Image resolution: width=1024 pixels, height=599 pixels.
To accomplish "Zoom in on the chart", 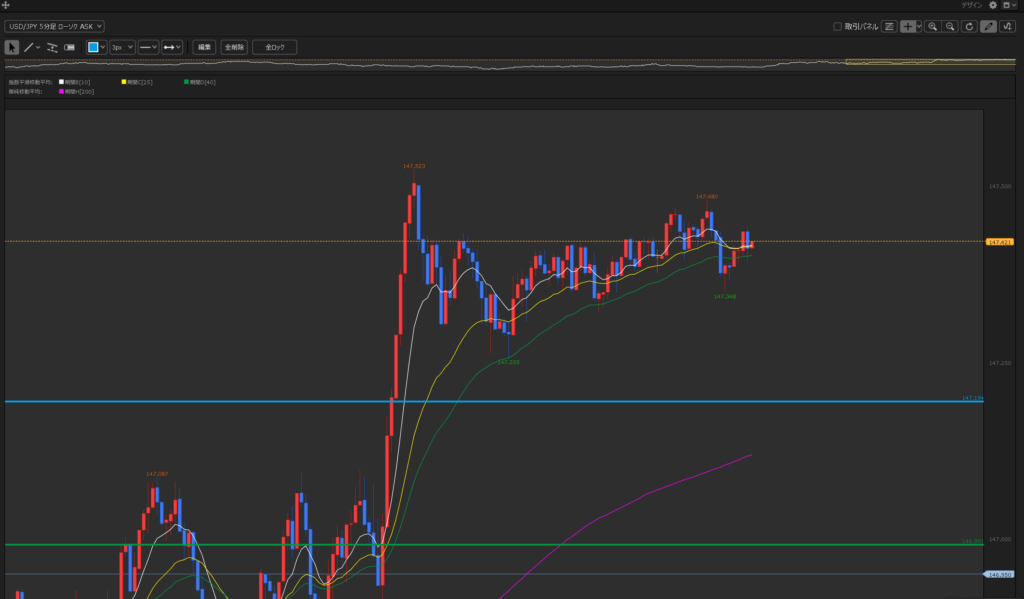I will (x=933, y=26).
